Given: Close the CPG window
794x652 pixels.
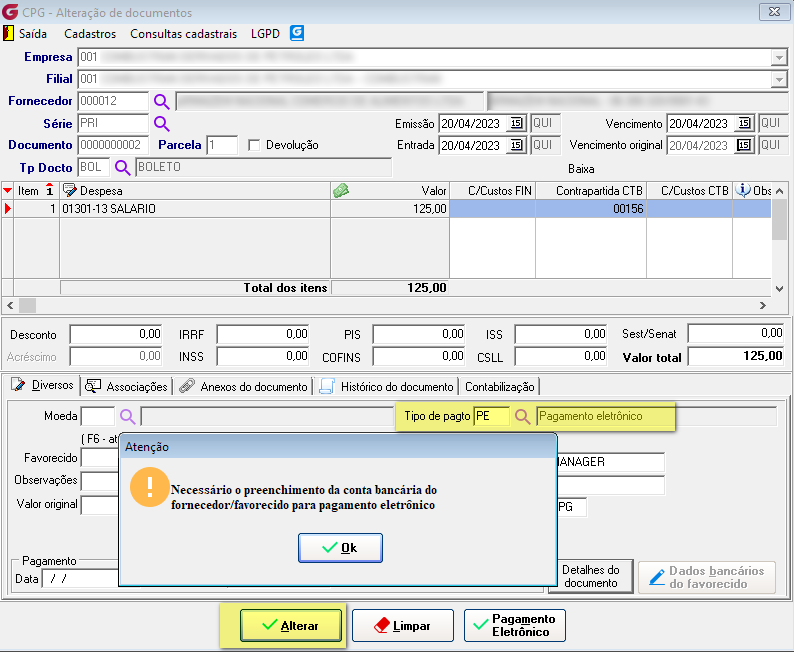Looking at the screenshot, I should pyautogui.click(x=774, y=12).
